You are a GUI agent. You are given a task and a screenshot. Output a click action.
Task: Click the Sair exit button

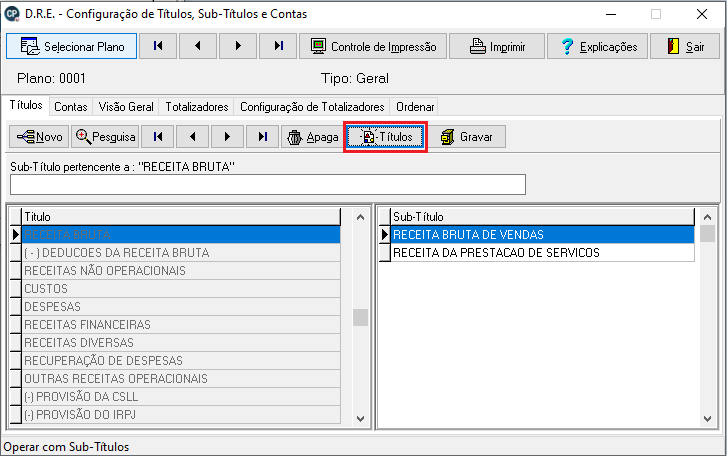(x=686, y=46)
